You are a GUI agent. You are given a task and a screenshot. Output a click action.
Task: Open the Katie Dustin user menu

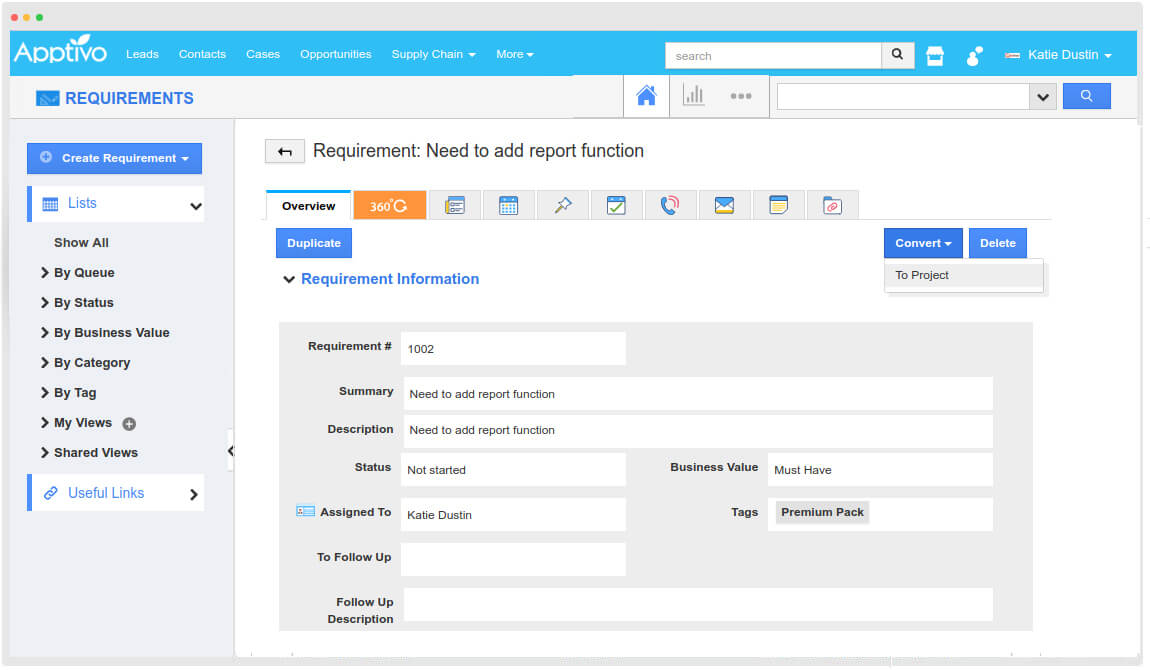click(1062, 55)
